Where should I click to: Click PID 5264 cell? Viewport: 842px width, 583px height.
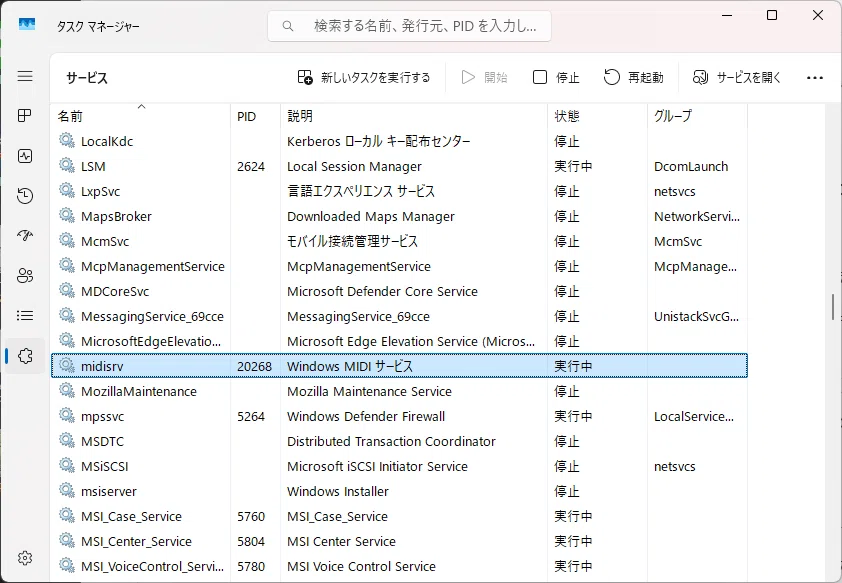click(x=251, y=417)
